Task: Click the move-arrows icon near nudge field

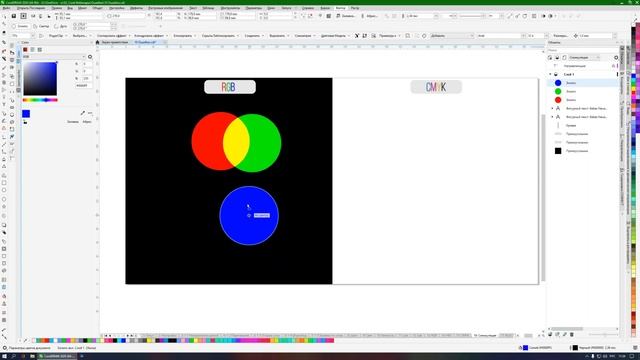Action: point(576,36)
